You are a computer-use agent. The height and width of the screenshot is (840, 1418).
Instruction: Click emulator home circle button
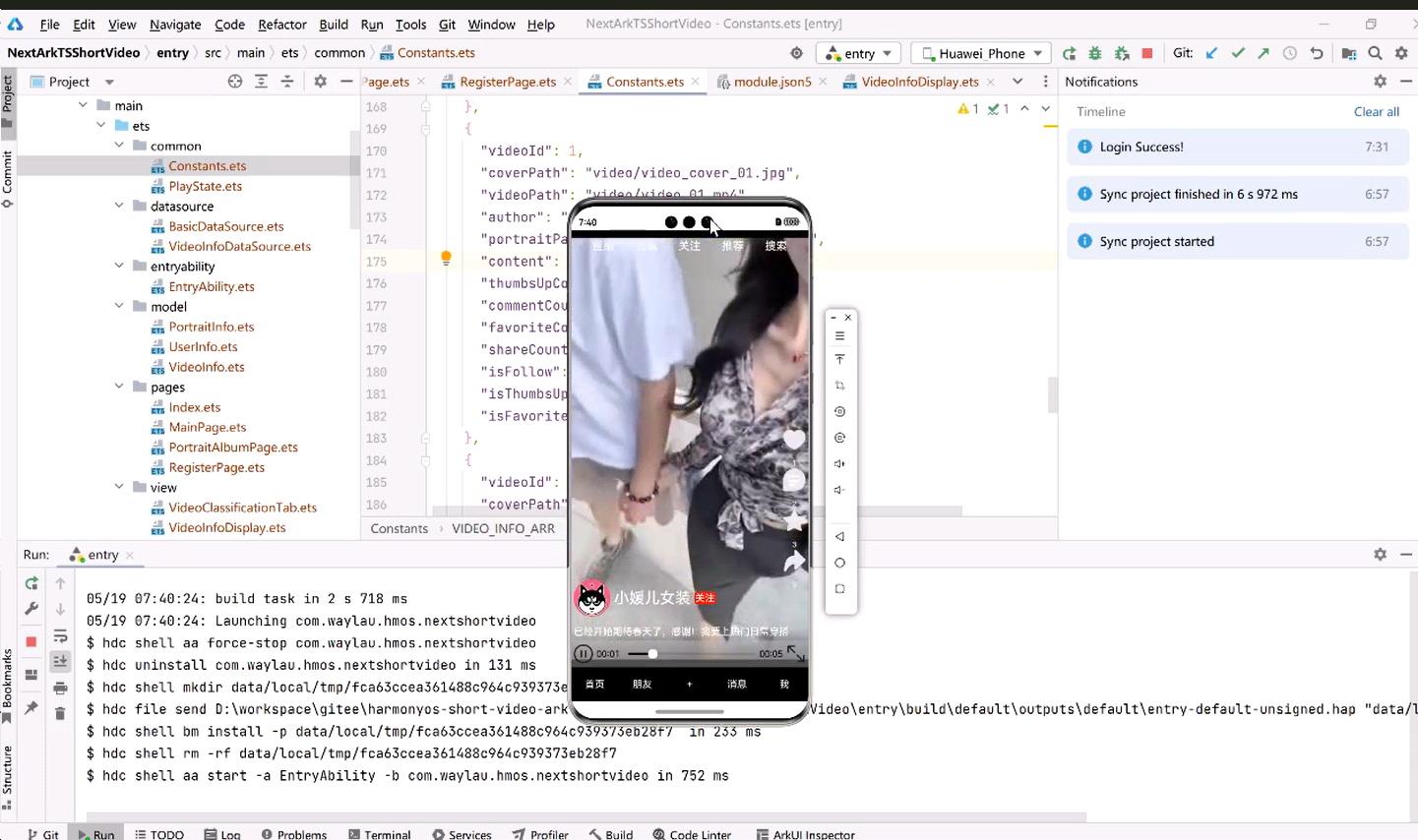[839, 563]
